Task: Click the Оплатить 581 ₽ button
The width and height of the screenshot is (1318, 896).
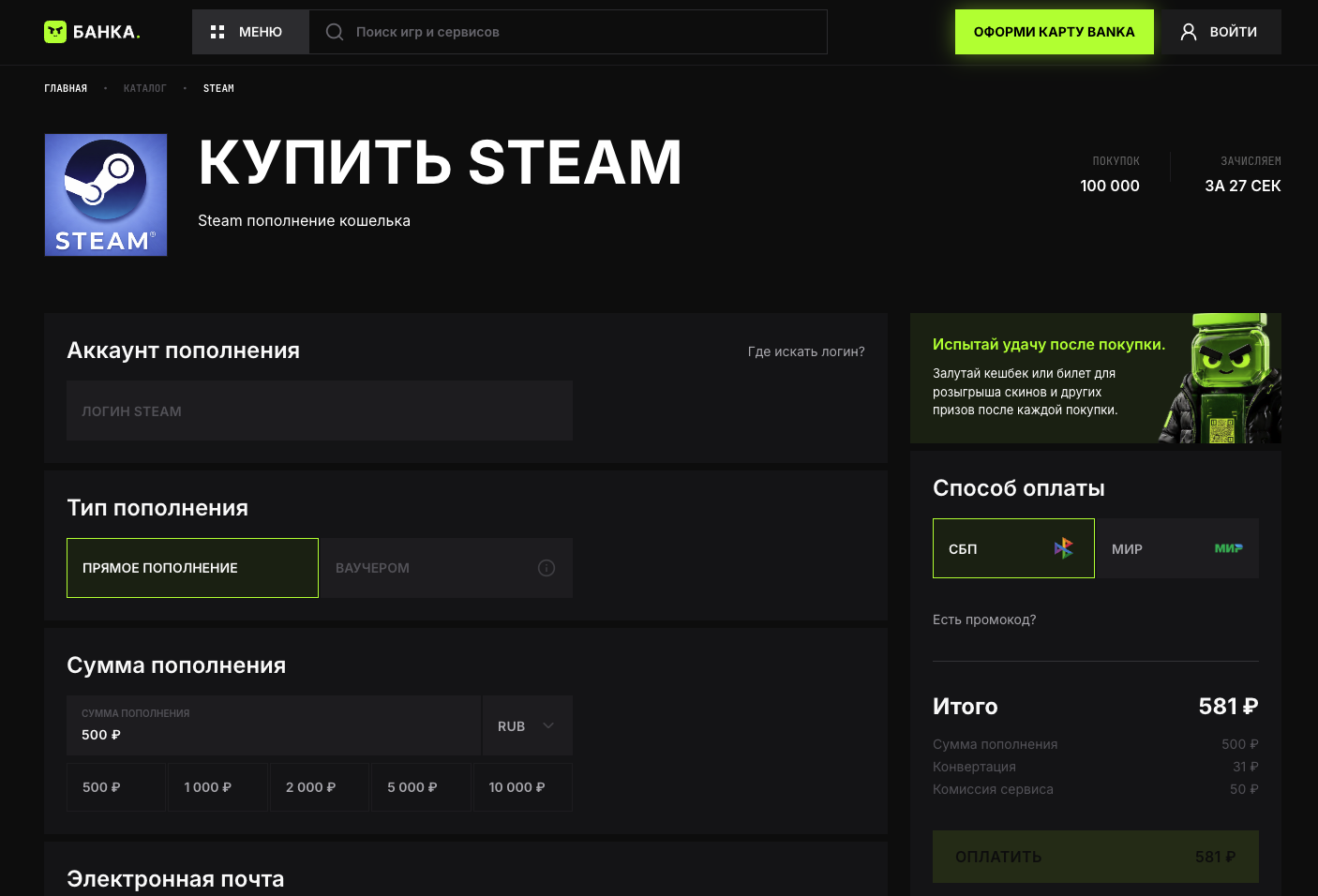Action: [1096, 857]
